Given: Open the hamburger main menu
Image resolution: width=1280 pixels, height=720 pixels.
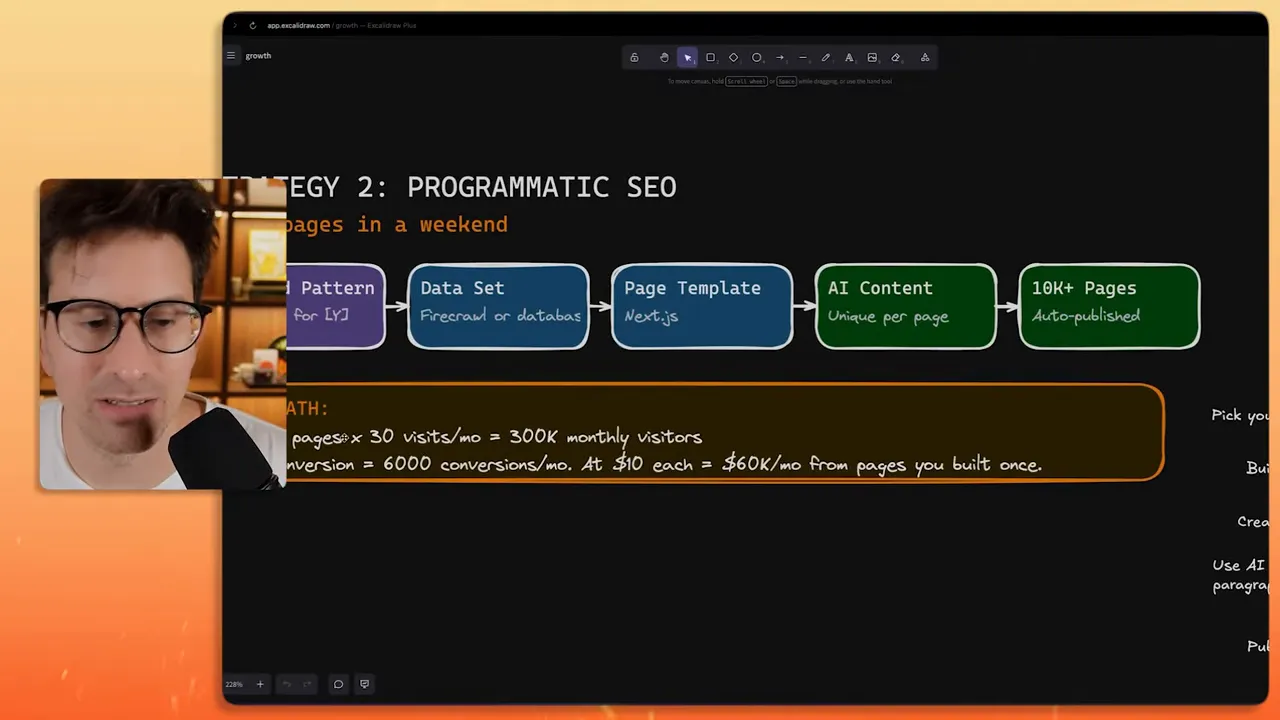Looking at the screenshot, I should (x=231, y=56).
